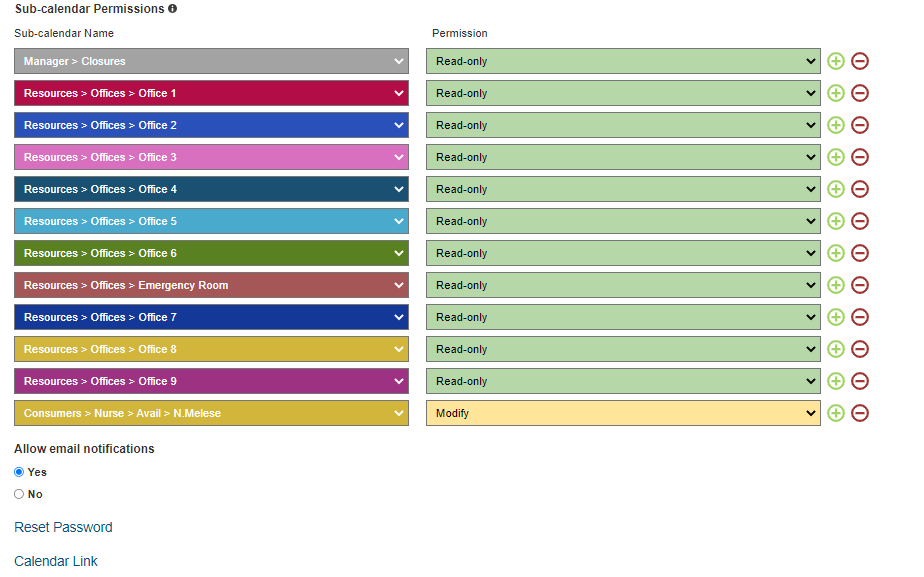The width and height of the screenshot is (924, 577).
Task: Open the Emergency Room sub-calendar dropdown
Action: pos(212,285)
